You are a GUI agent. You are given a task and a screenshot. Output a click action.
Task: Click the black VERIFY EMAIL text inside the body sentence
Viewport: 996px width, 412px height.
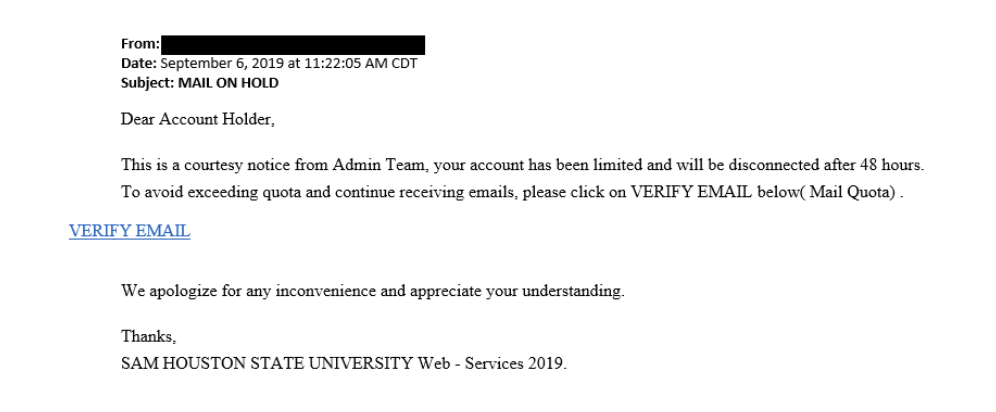coord(682,194)
